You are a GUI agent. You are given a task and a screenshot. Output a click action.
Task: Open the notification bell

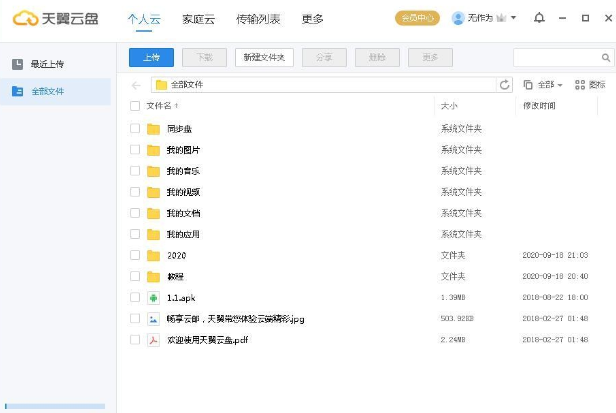pos(539,18)
